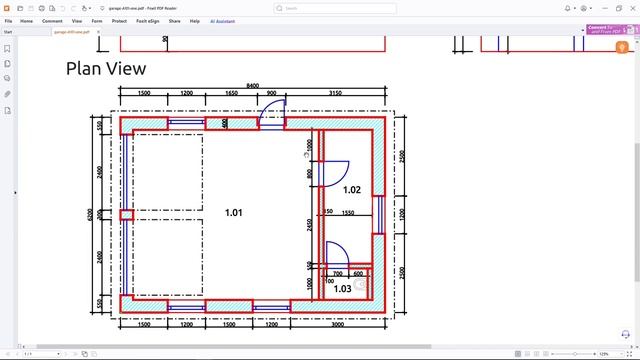This screenshot has height=360, width=640.
Task: Switch to the Home ribbon tab
Action: [27, 21]
